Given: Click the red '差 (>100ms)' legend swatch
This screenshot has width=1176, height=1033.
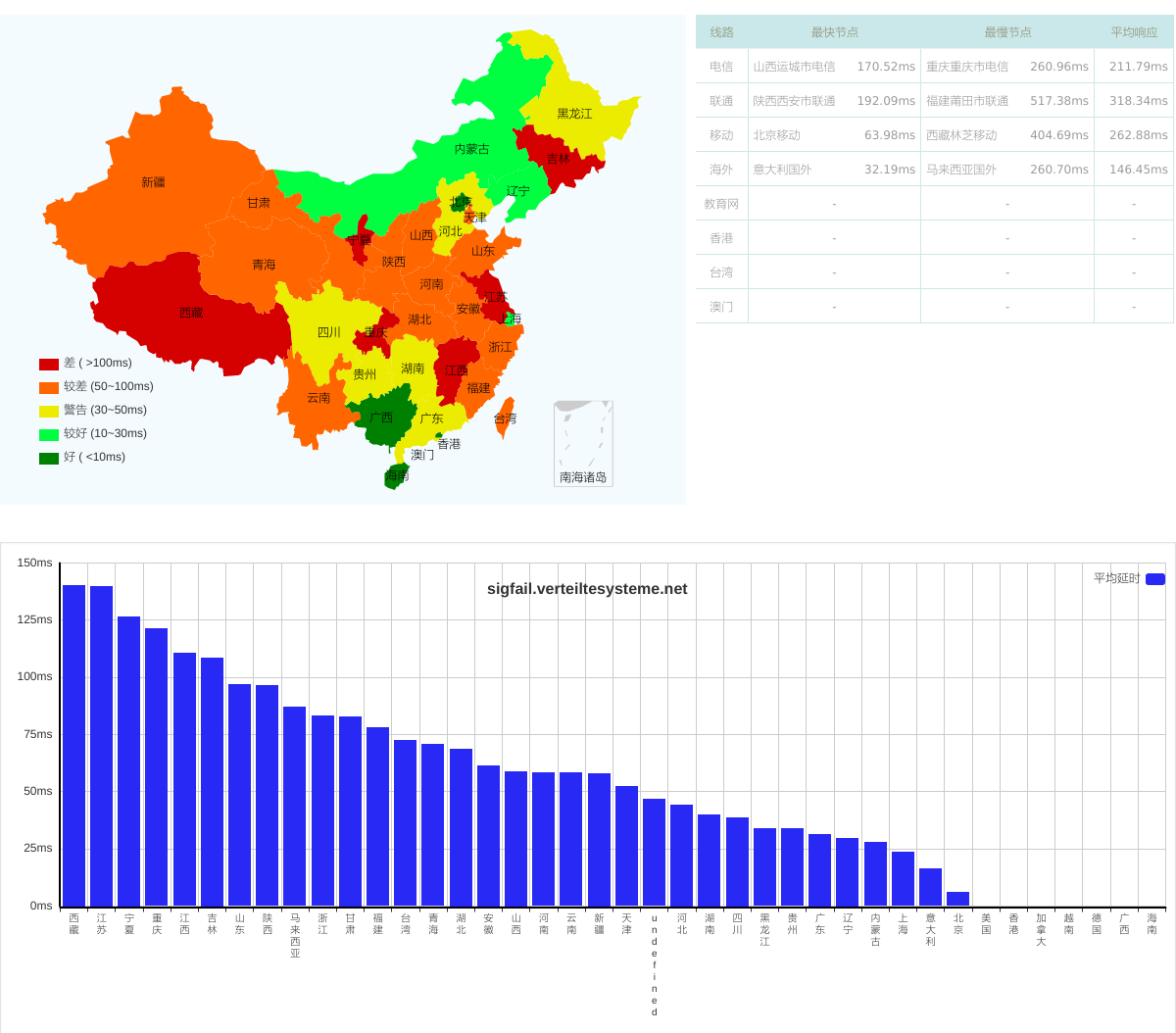Looking at the screenshot, I should point(49,364).
